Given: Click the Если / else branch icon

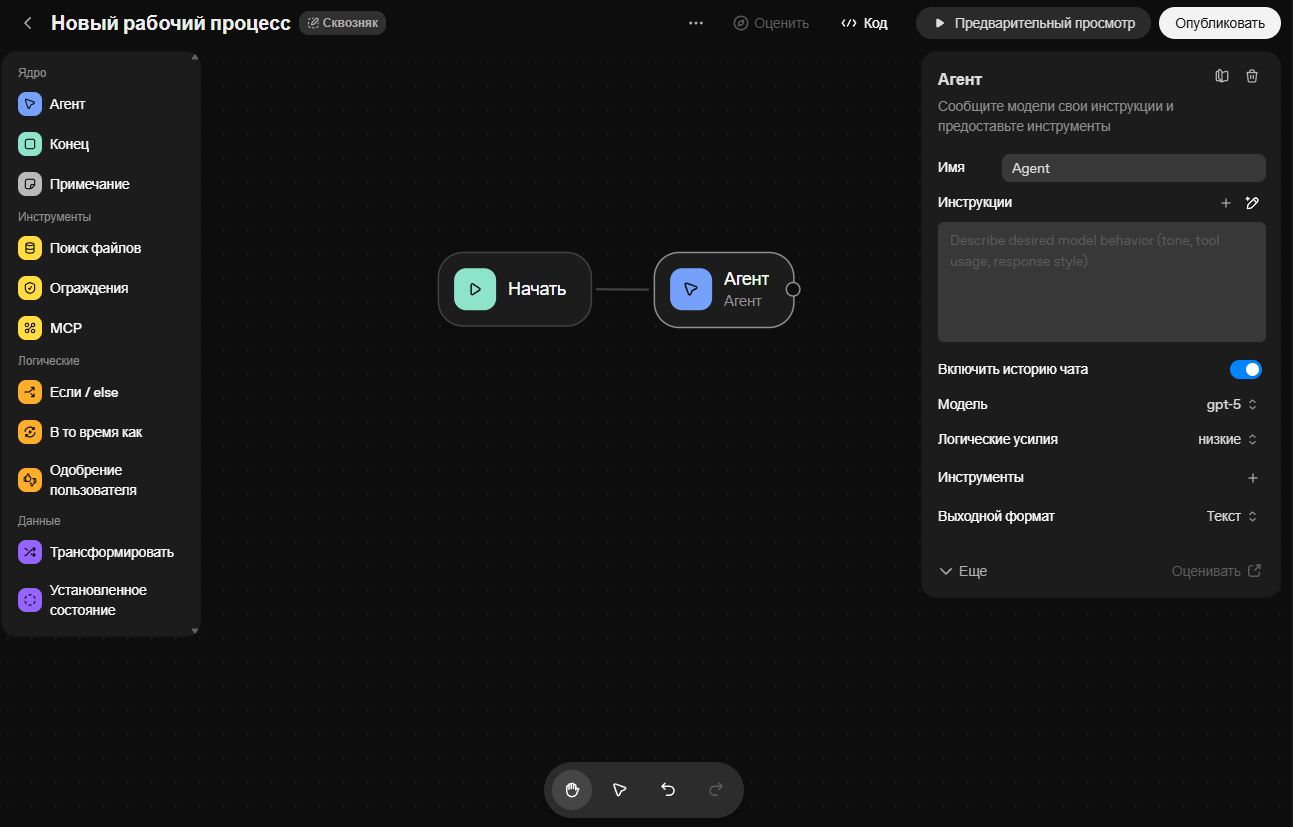Looking at the screenshot, I should pos(30,392).
